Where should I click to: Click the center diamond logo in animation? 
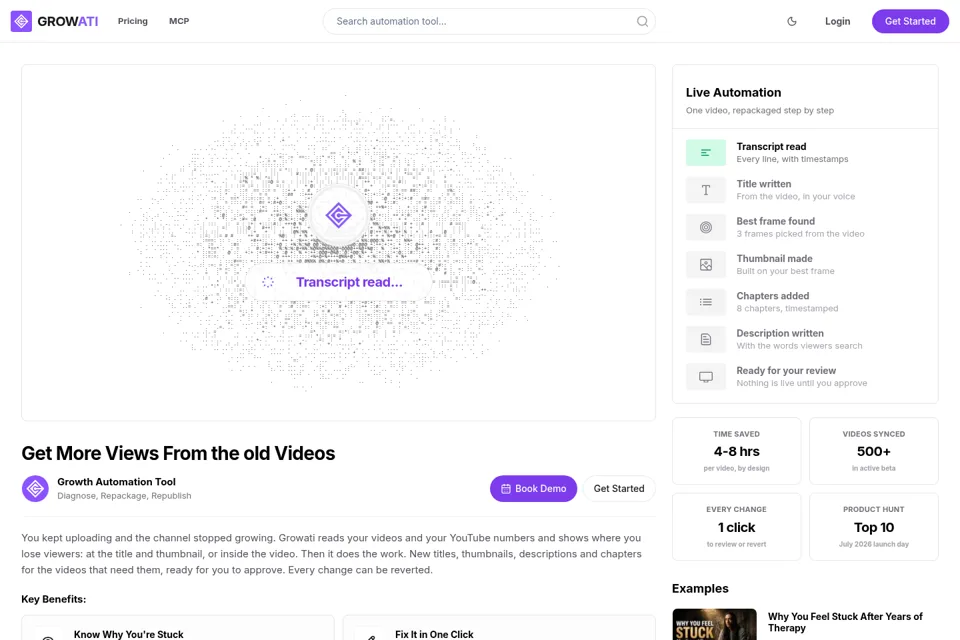click(x=339, y=216)
